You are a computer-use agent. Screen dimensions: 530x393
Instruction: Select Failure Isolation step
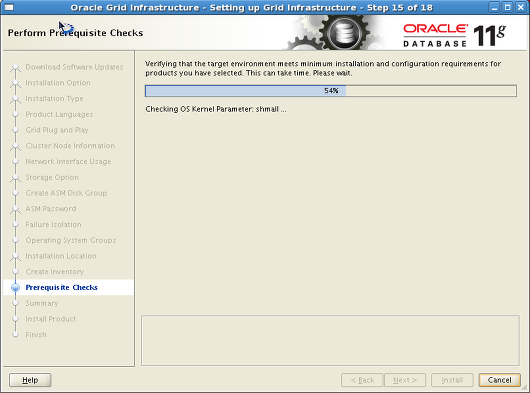point(53,224)
